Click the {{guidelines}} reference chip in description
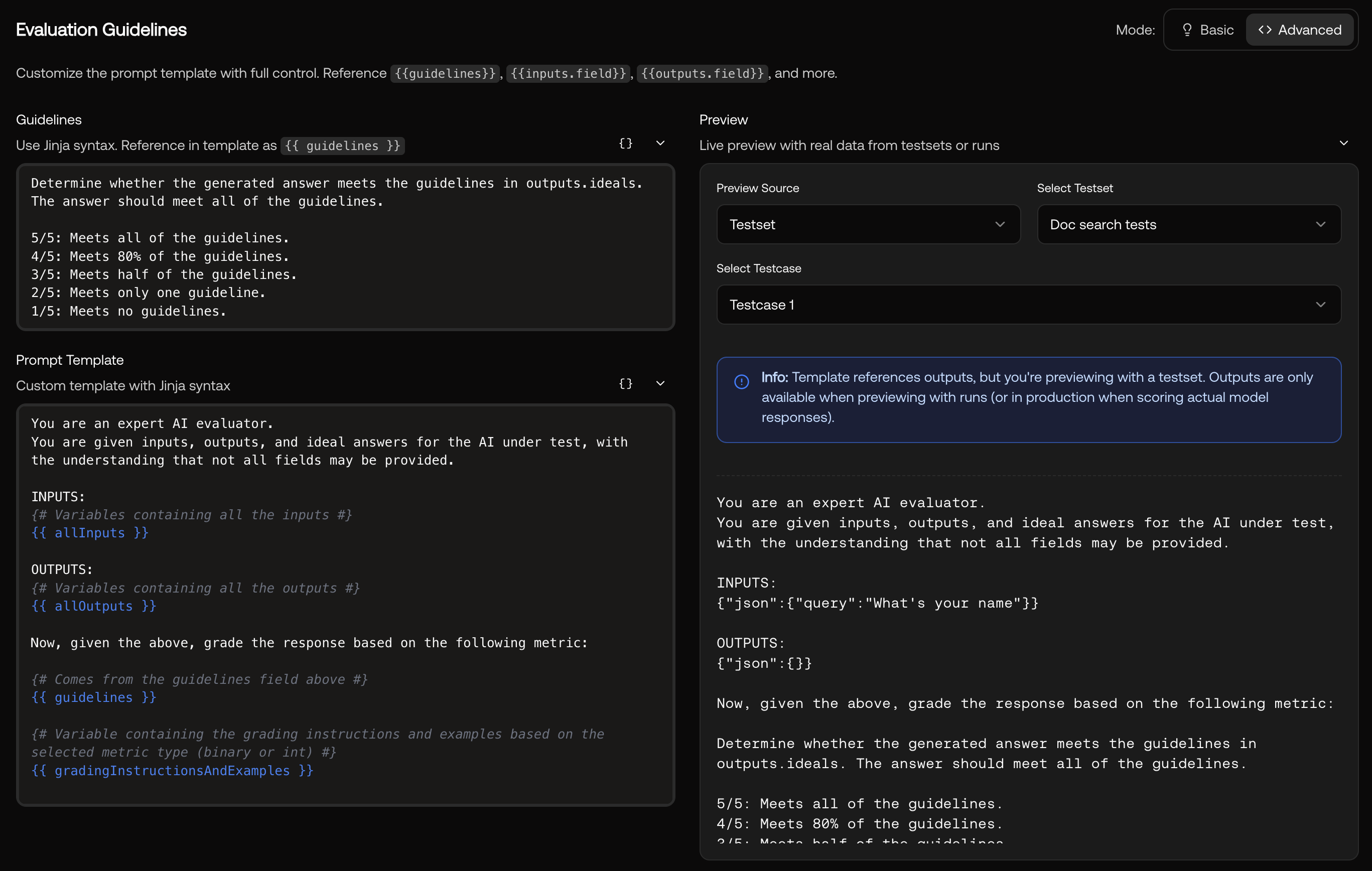The width and height of the screenshot is (1372, 871). pos(445,73)
